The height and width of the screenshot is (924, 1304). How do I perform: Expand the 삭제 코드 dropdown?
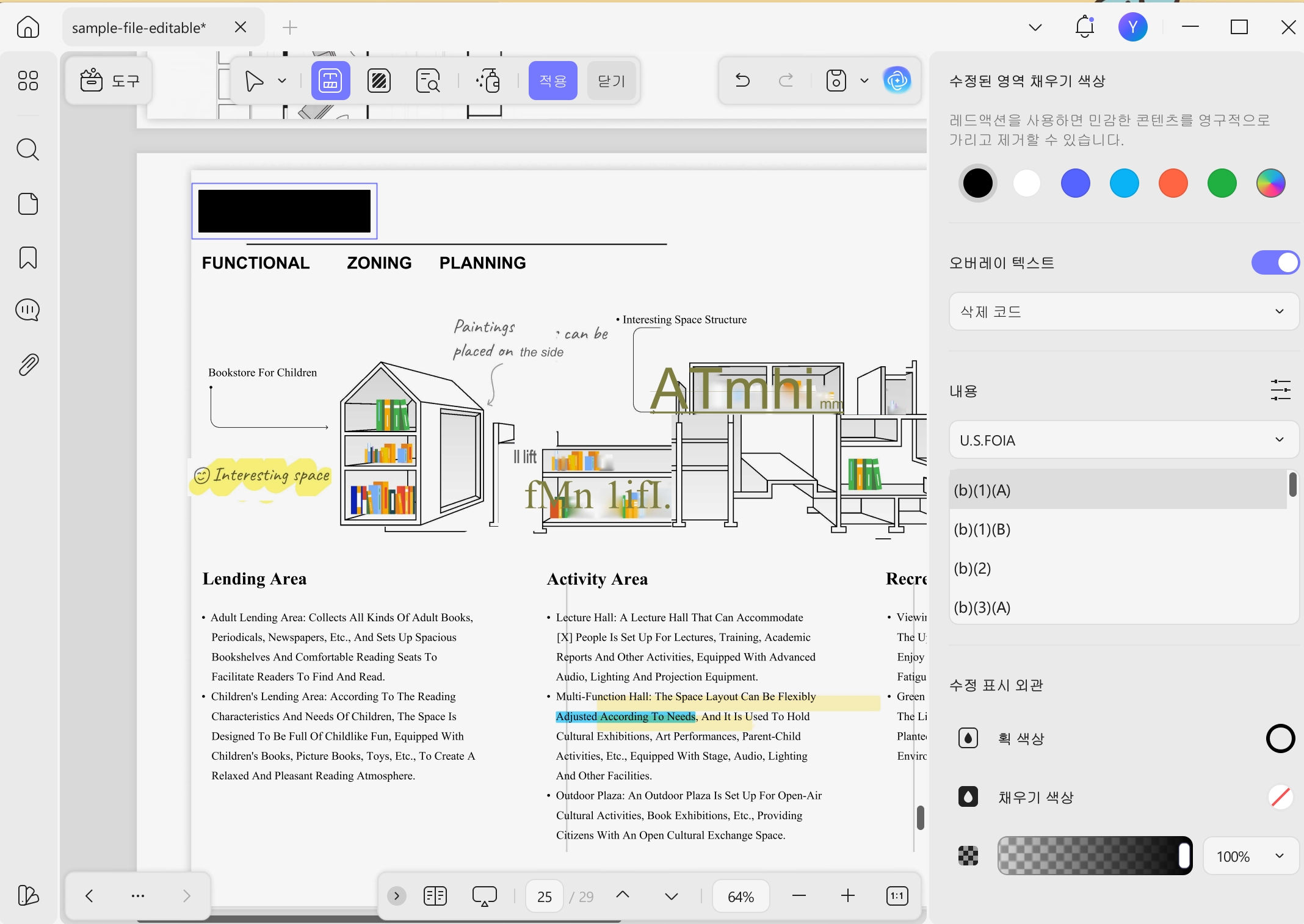coord(1123,312)
